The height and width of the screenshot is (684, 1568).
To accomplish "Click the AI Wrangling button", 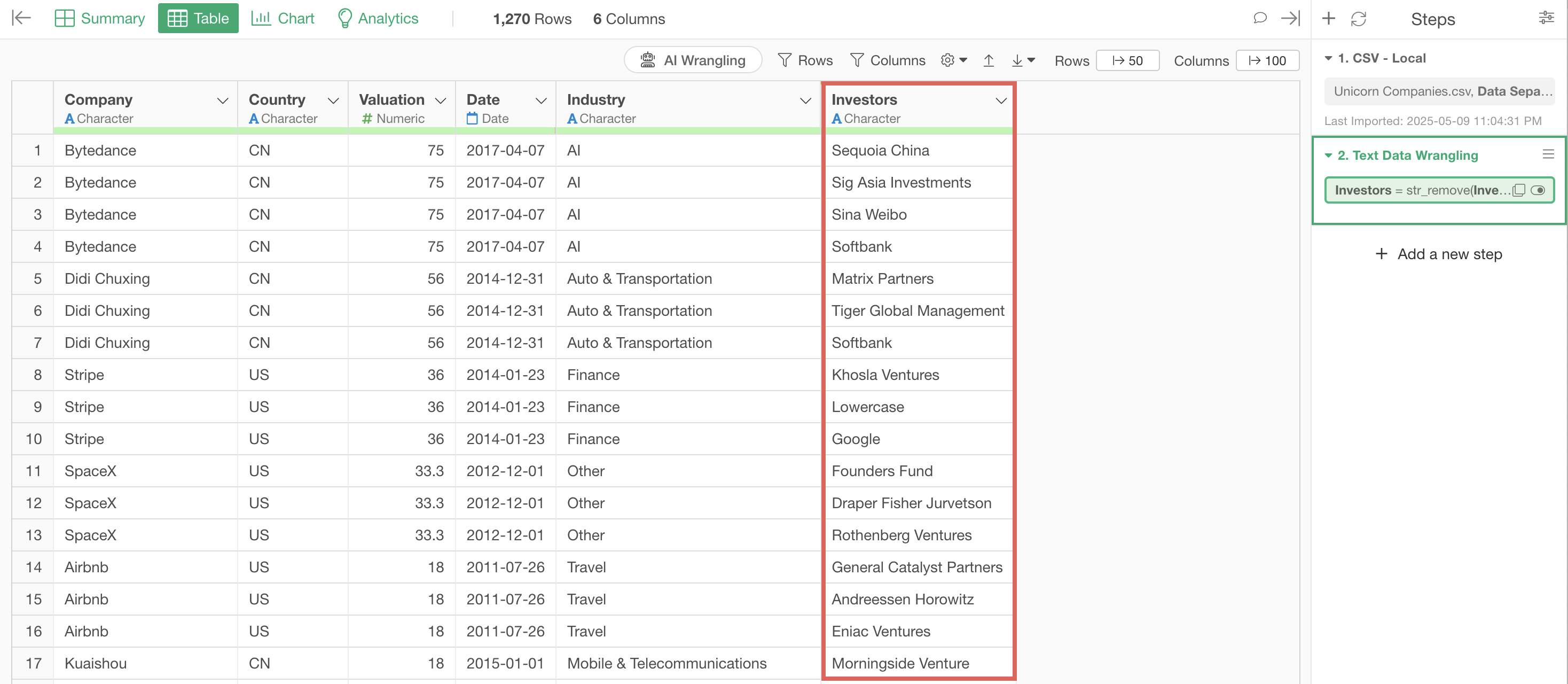I will [693, 60].
